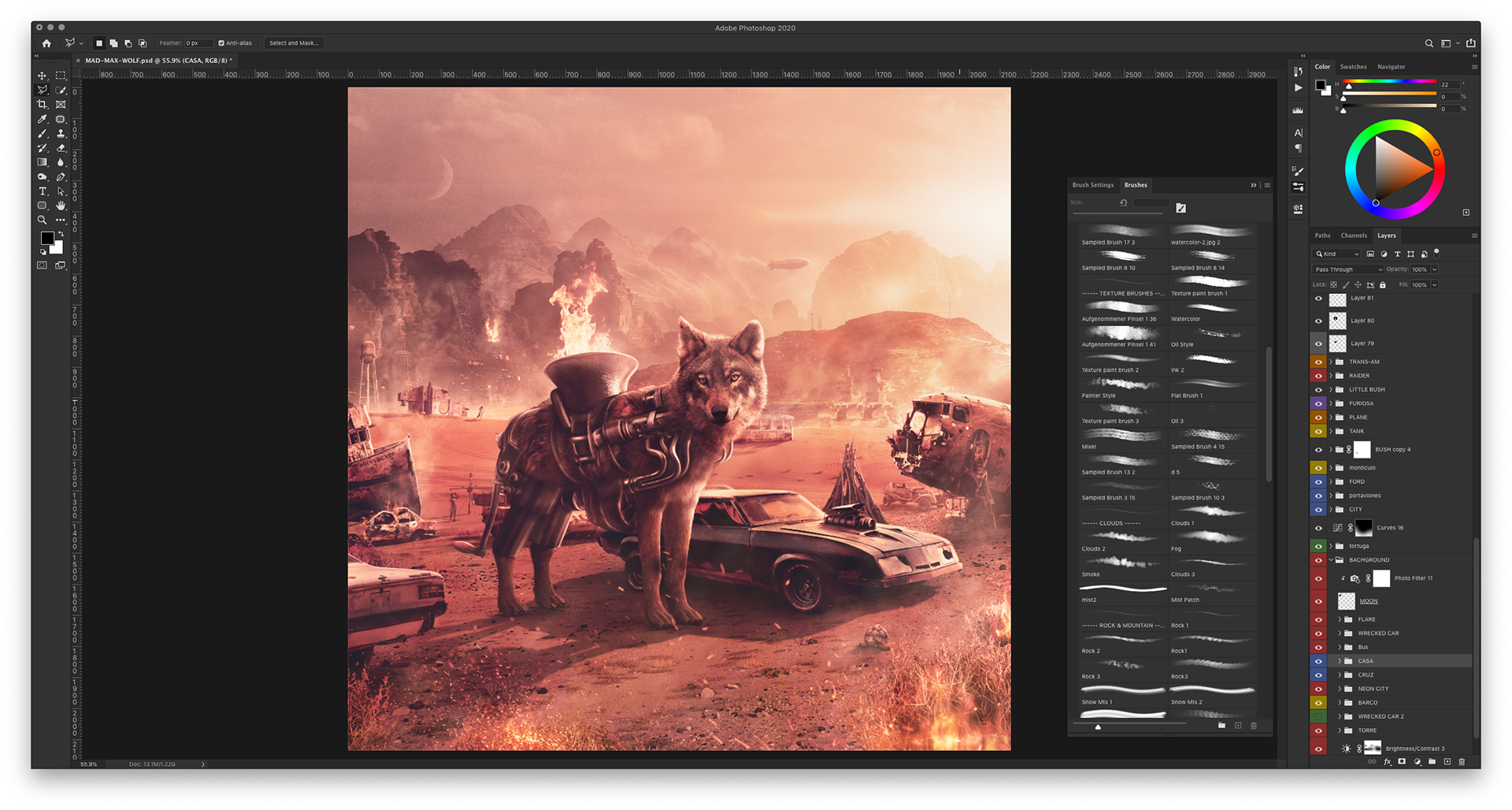Click create new brush button in Brushes panel
1512x810 pixels.
click(1238, 726)
